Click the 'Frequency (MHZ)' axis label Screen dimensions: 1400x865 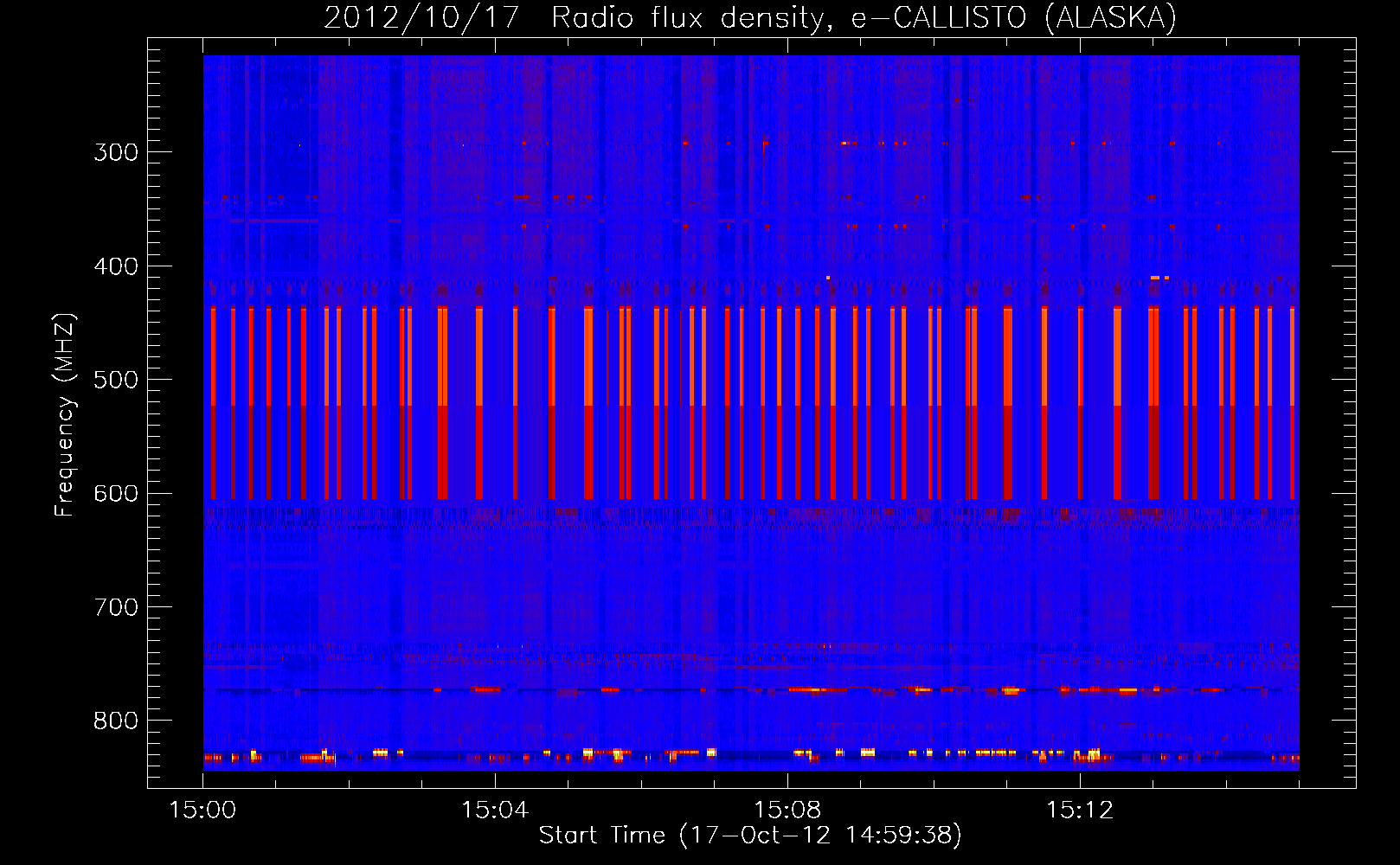(x=65, y=415)
